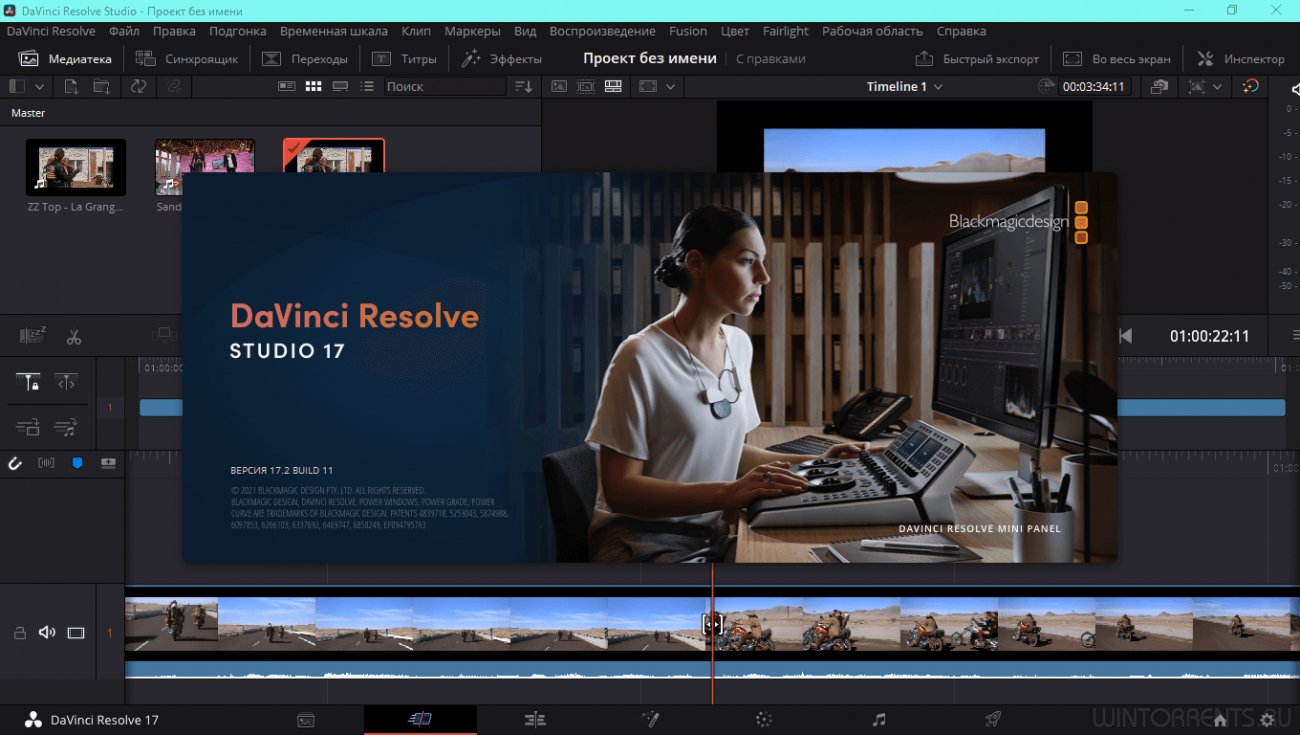Click the Master bin label
The image size is (1300, 735).
click(x=28, y=113)
